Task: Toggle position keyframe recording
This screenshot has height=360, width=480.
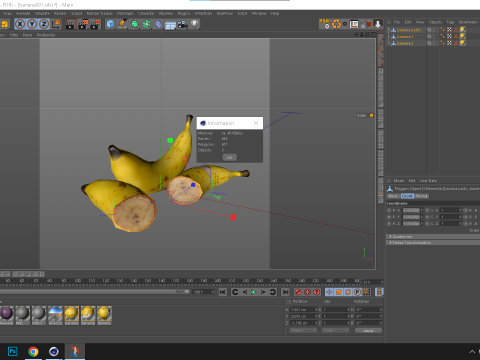Action: (329, 292)
